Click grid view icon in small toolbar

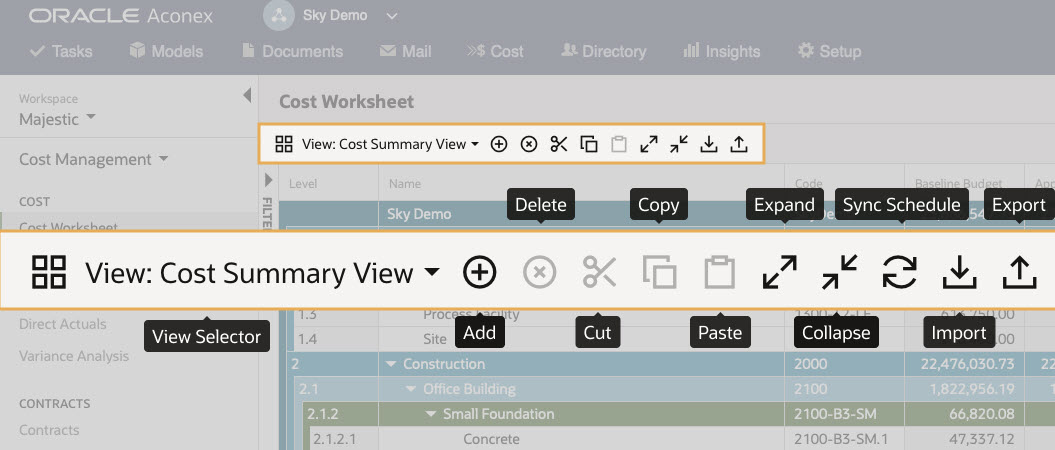click(284, 144)
